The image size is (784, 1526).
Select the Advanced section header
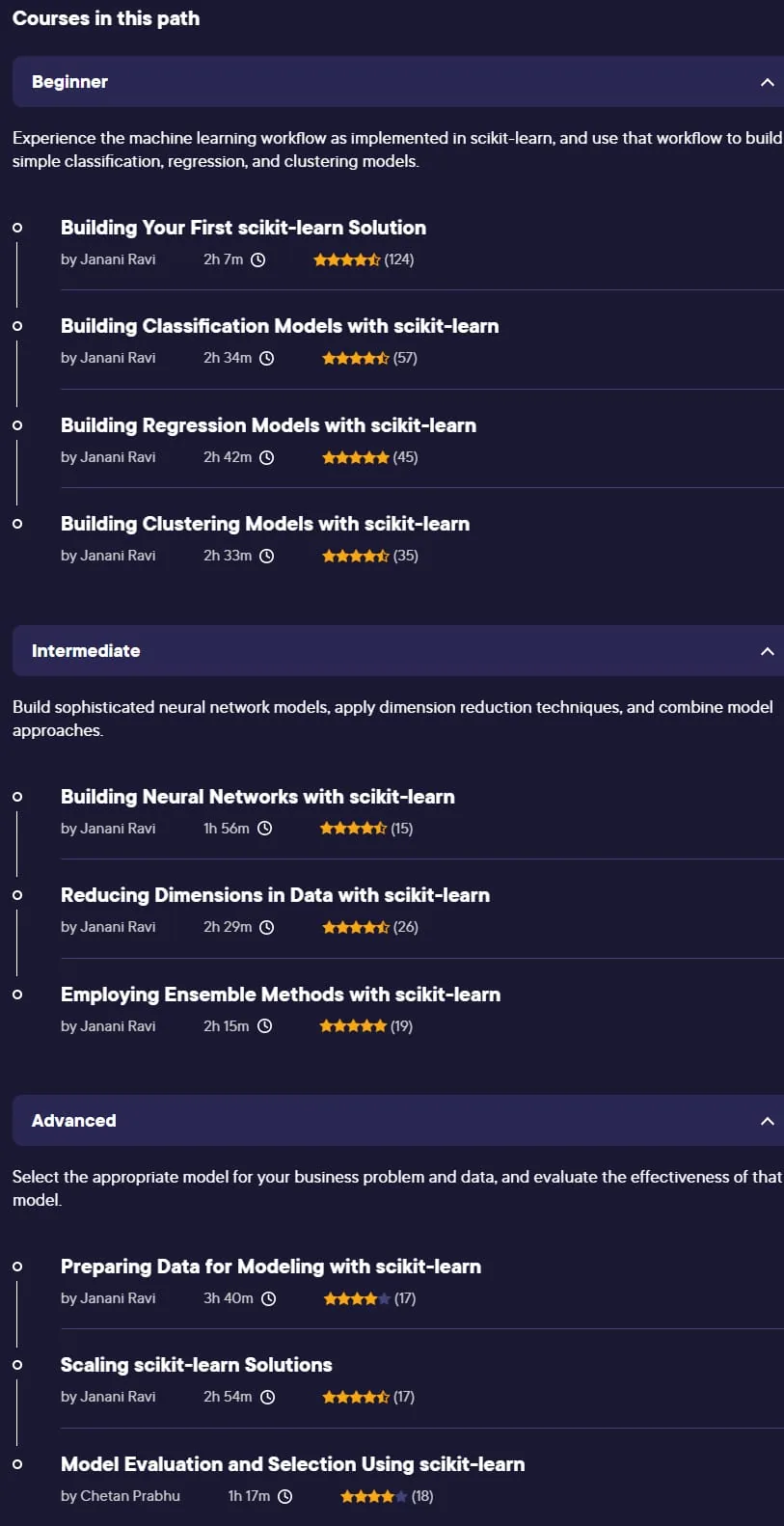(397, 1121)
